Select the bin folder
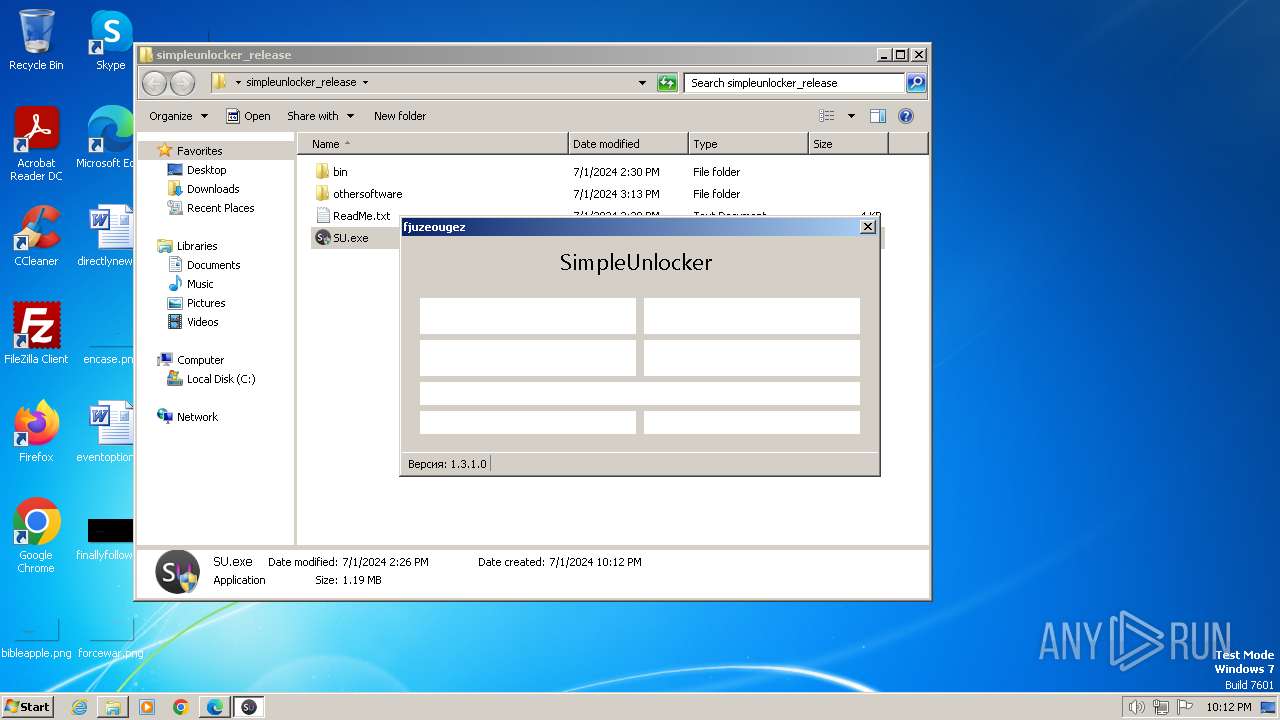Screen dimensions: 1280x720 340,172
